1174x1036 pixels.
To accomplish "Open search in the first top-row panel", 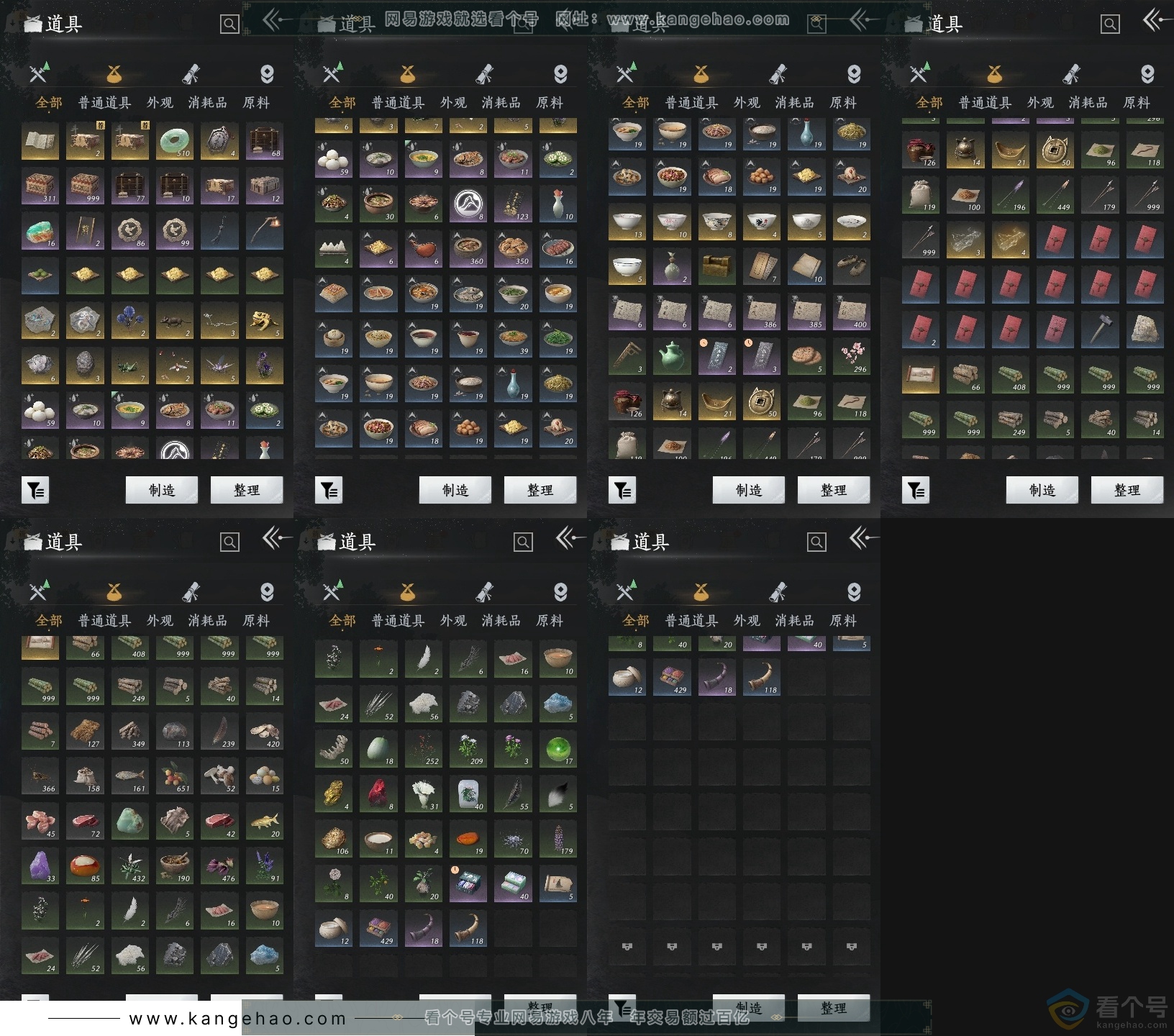I will tap(229, 24).
